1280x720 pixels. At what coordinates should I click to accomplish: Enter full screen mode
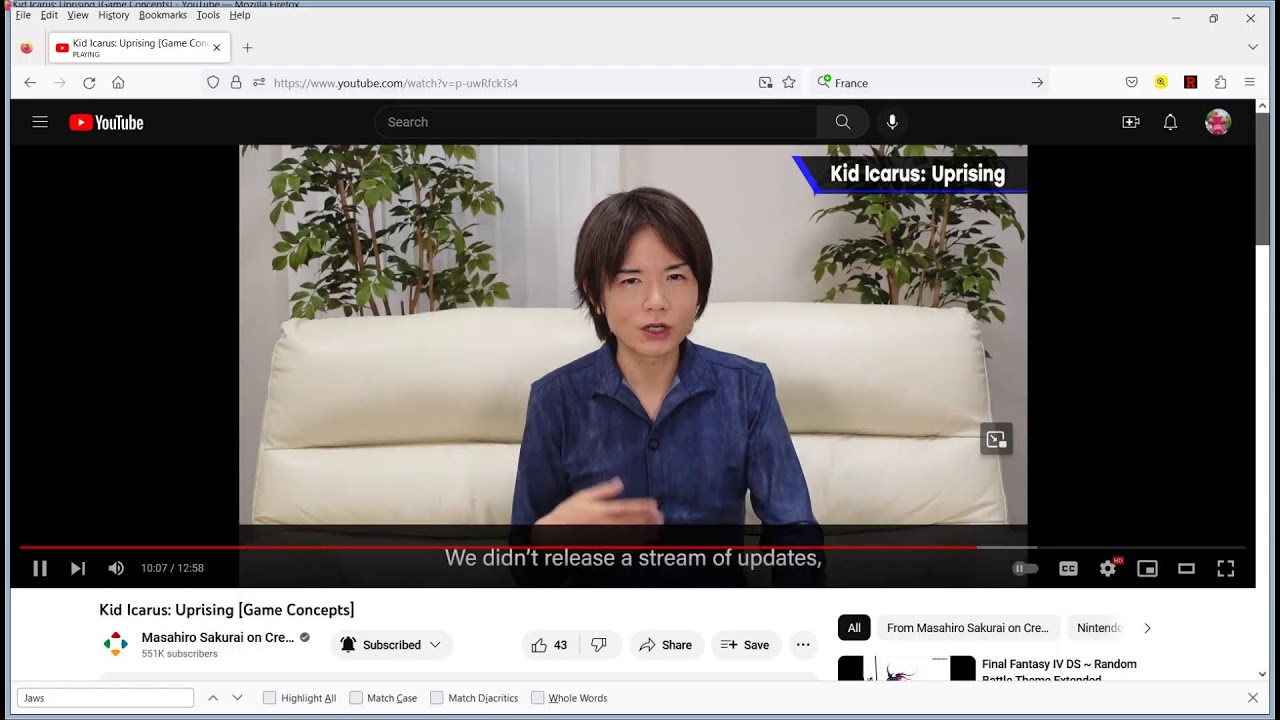point(1225,568)
